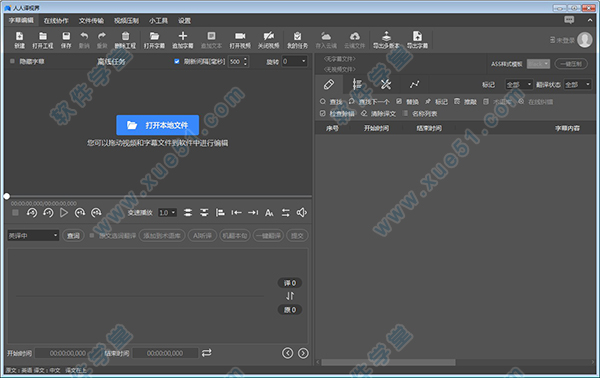This screenshot has height=378, width=600.
Task: Select the timeline-axis tab icon
Action: point(357,84)
